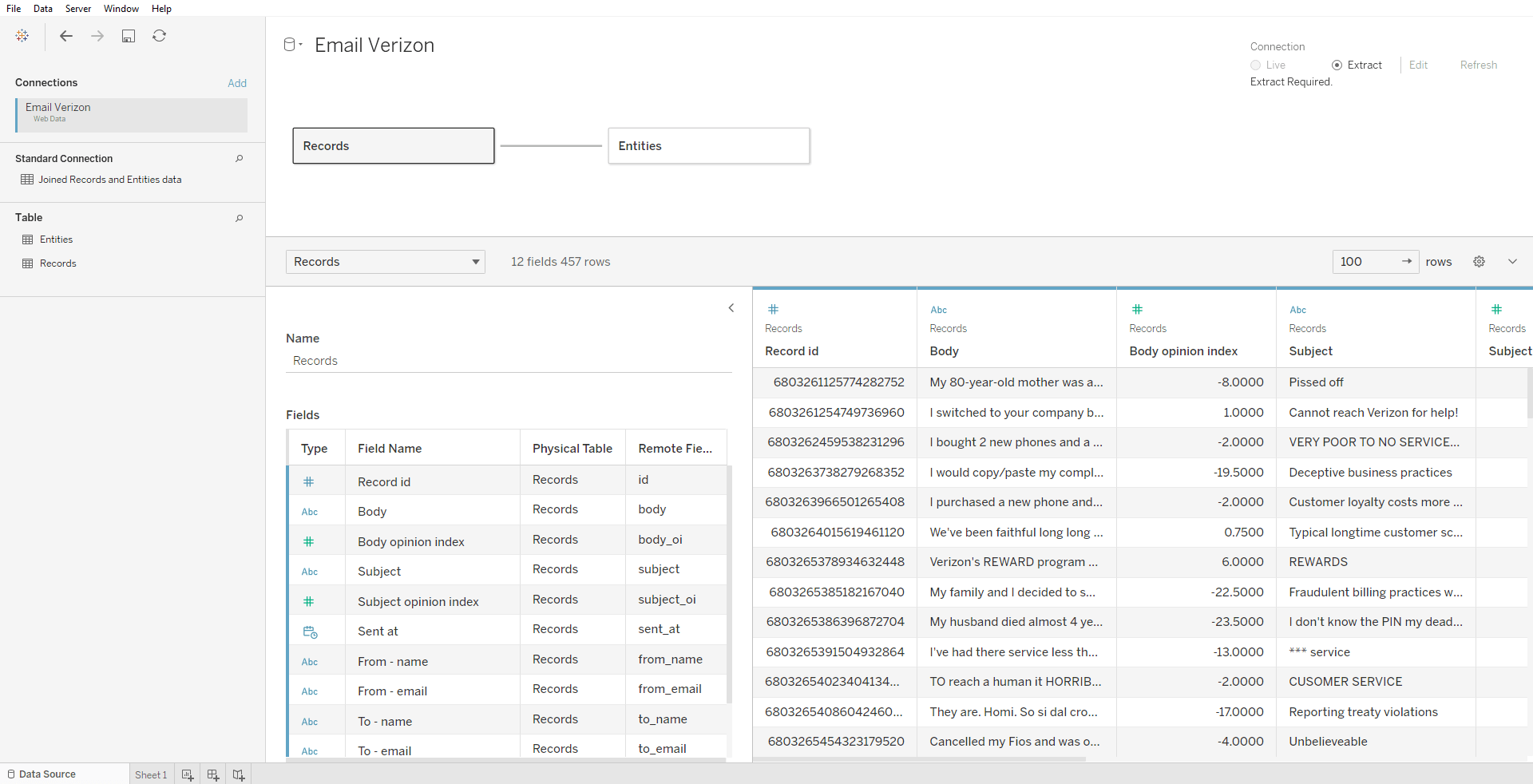Change date type icon for Sent at field

click(x=310, y=632)
